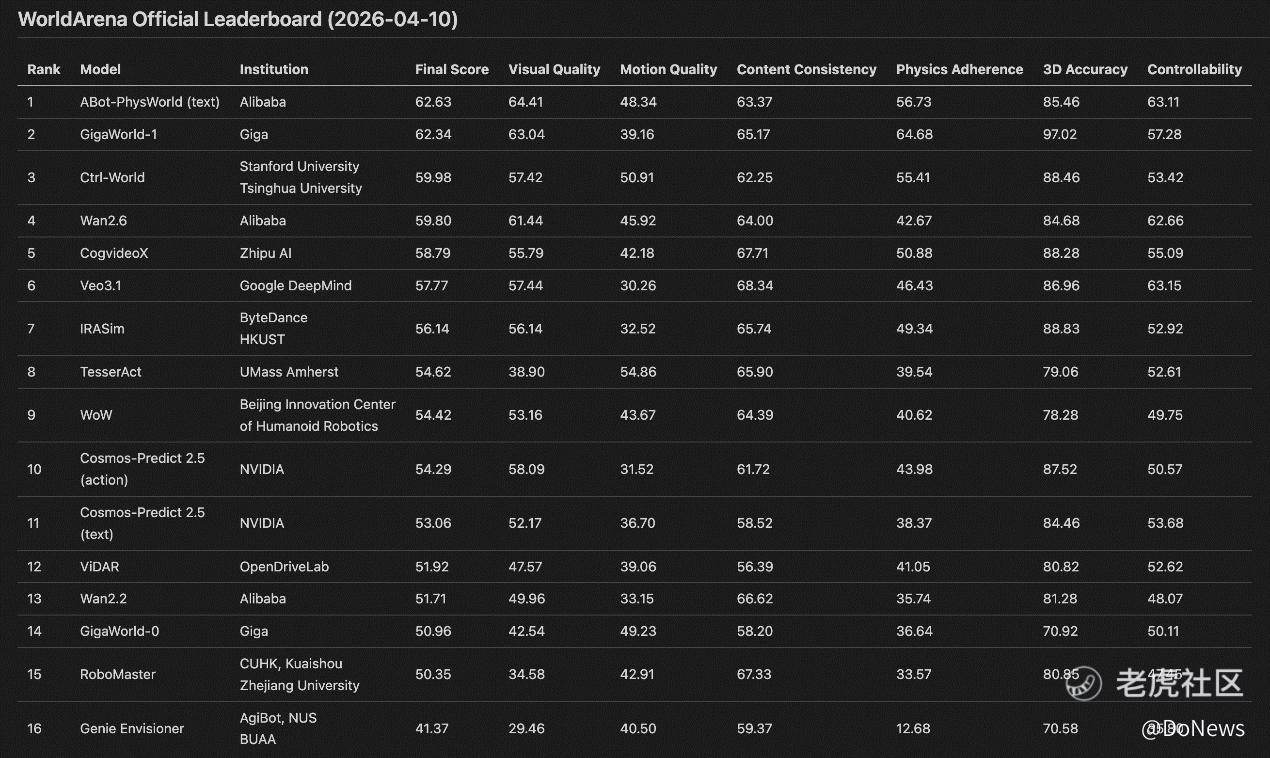Click the Beijing Innovation Center institution cell
The height and width of the screenshot is (758, 1270).
pyautogui.click(x=318, y=415)
